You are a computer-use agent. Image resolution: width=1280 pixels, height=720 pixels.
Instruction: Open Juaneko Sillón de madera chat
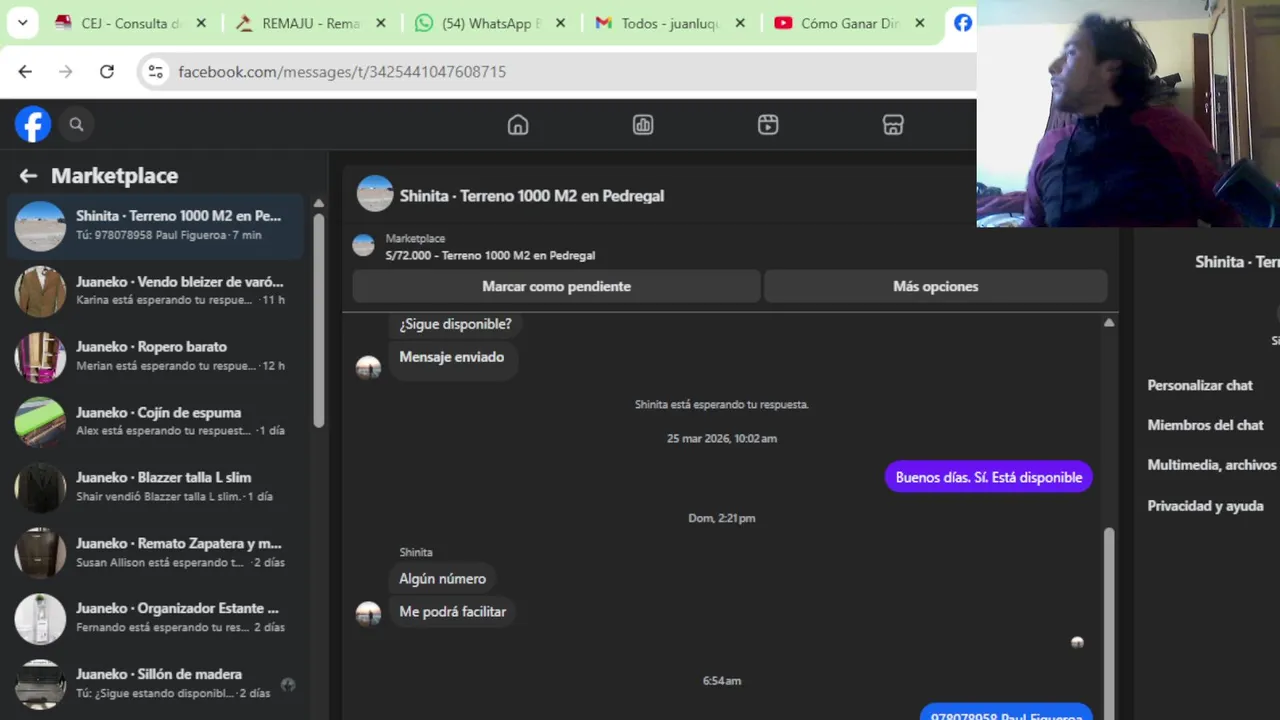156,683
